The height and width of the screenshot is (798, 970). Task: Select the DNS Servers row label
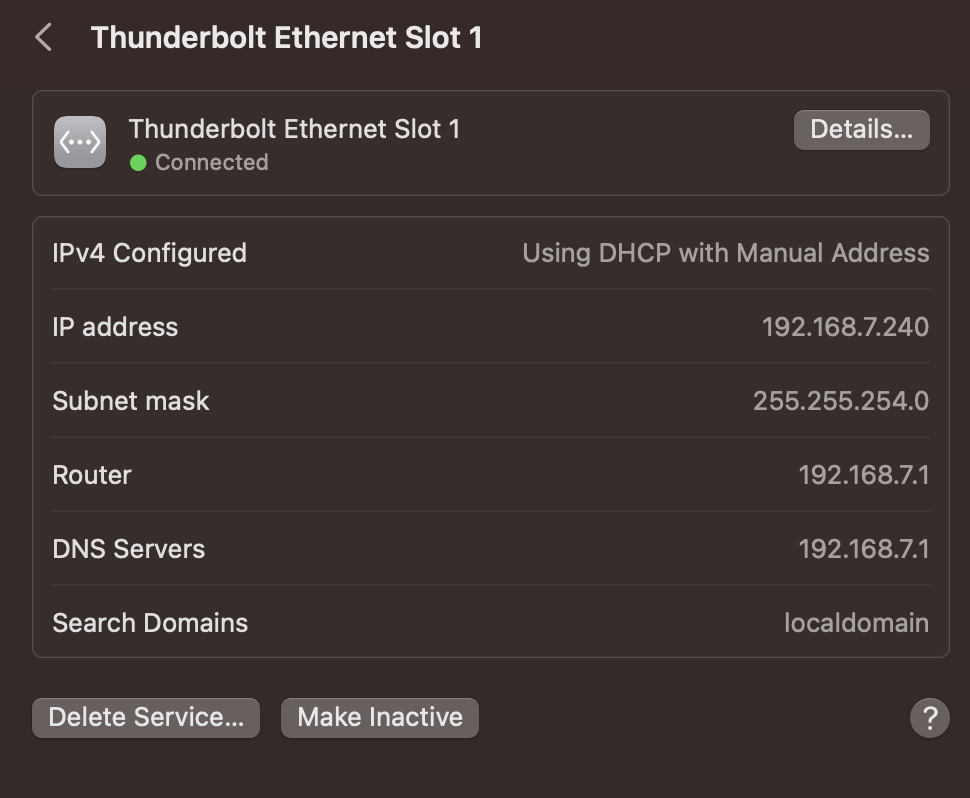128,549
